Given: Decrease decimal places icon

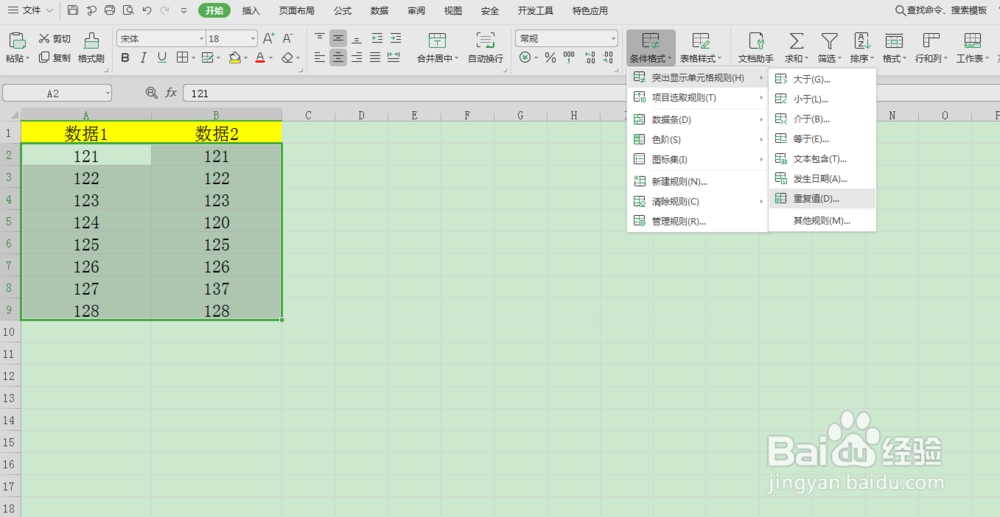Looking at the screenshot, I should [x=609, y=58].
